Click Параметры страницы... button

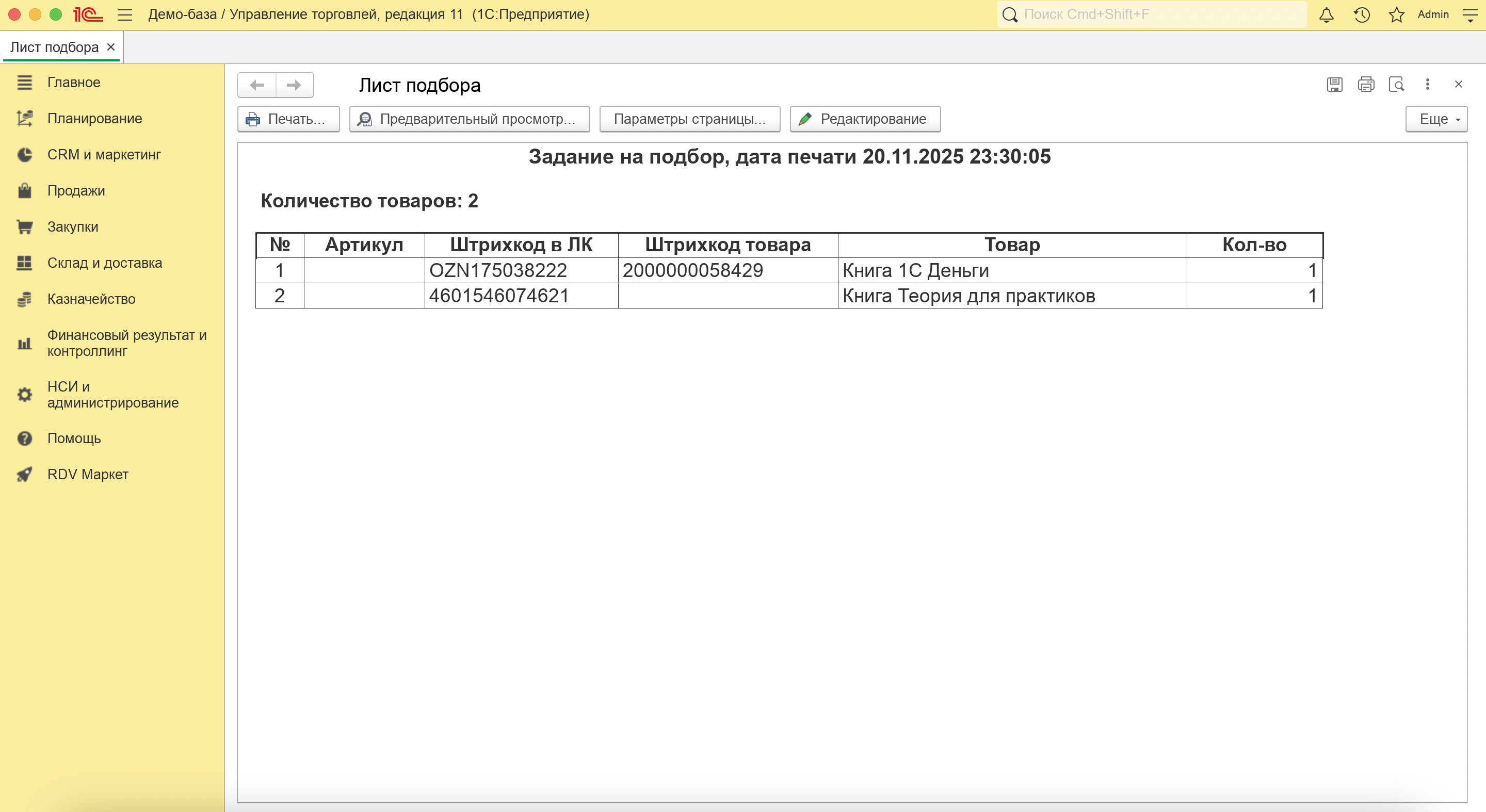[x=689, y=119]
